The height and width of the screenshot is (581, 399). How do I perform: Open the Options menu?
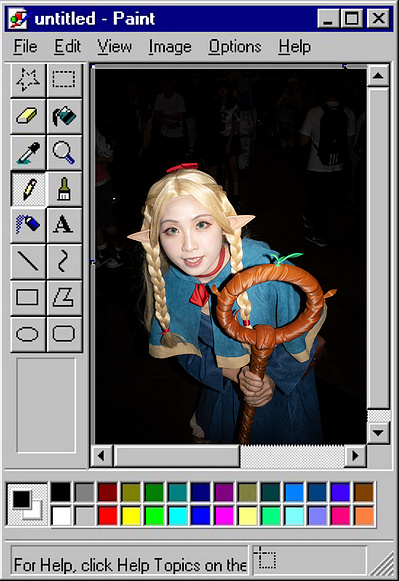click(235, 47)
